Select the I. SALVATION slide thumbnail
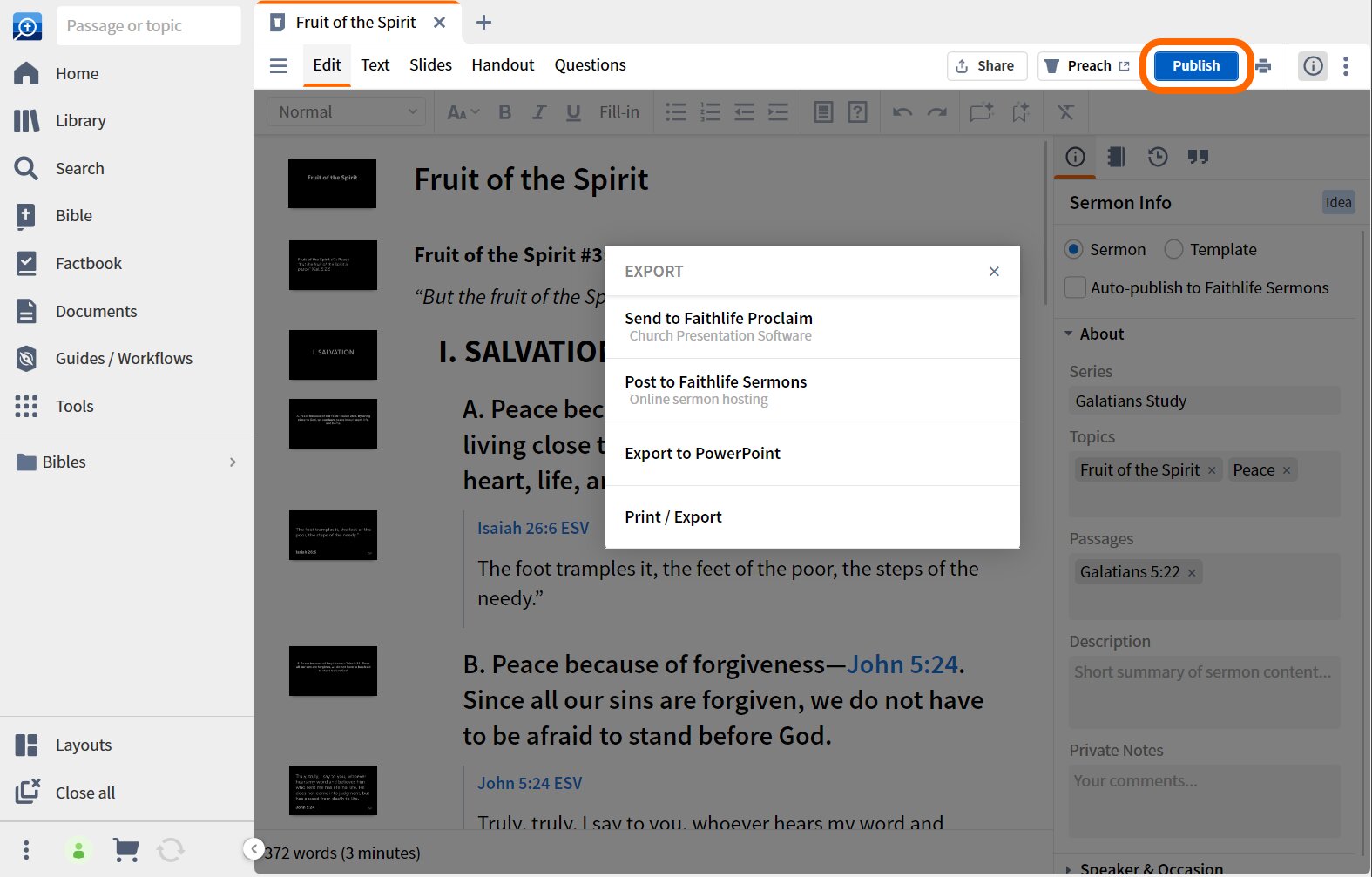 (333, 354)
